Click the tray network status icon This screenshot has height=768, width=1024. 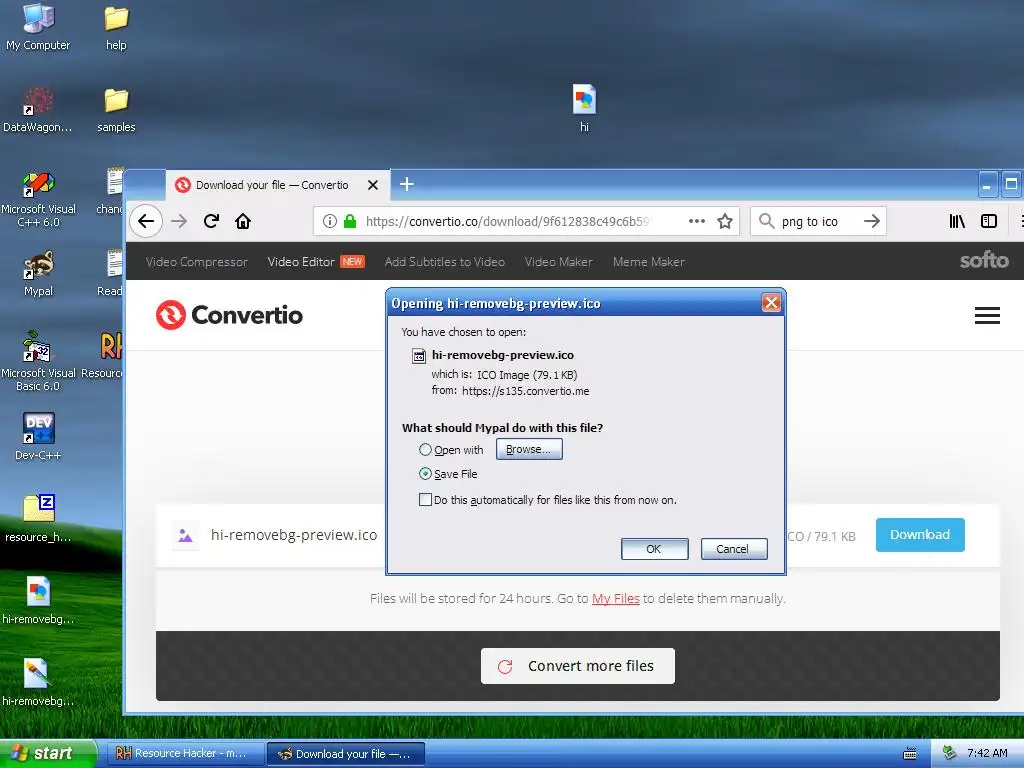(950, 754)
